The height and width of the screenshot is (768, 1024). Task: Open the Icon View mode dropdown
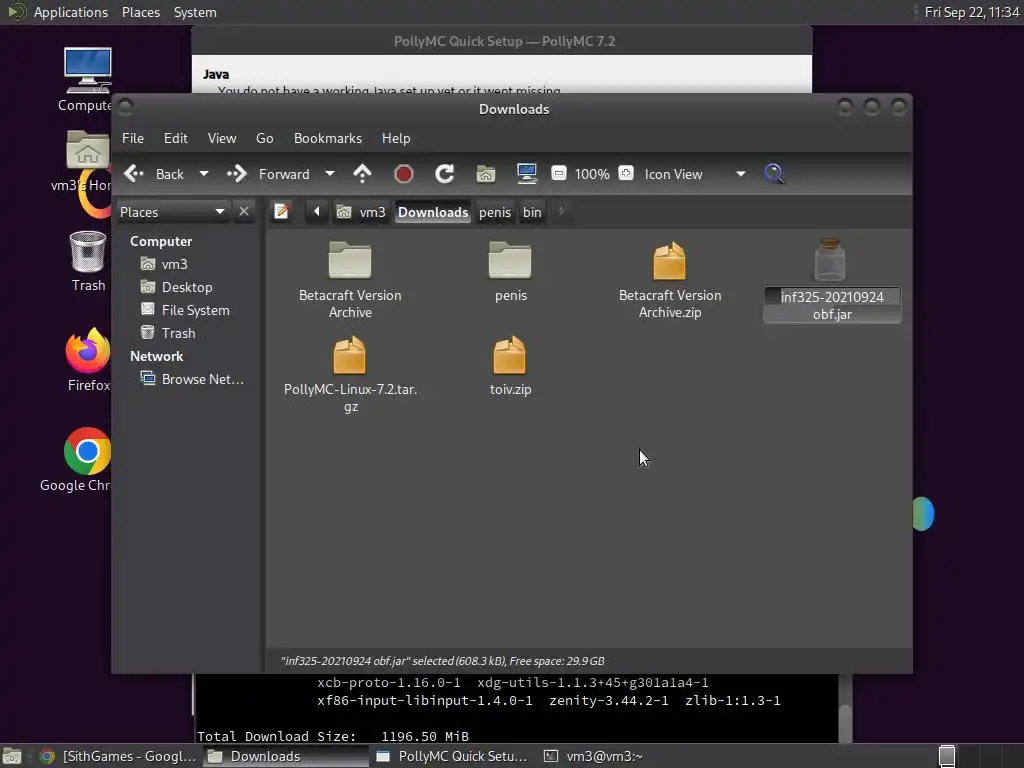point(695,174)
